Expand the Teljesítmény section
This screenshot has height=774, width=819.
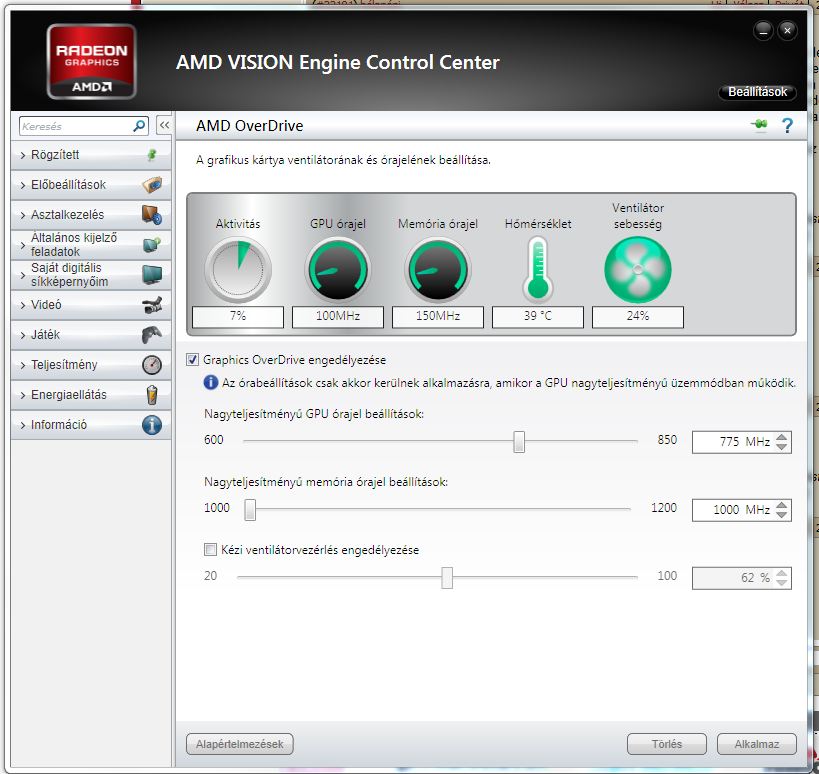pos(91,365)
